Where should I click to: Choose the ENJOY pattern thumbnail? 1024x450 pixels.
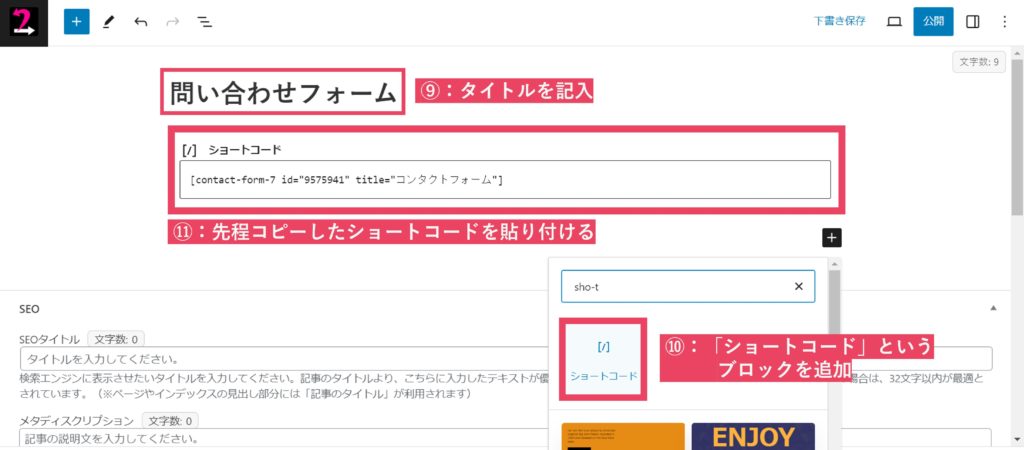click(752, 436)
